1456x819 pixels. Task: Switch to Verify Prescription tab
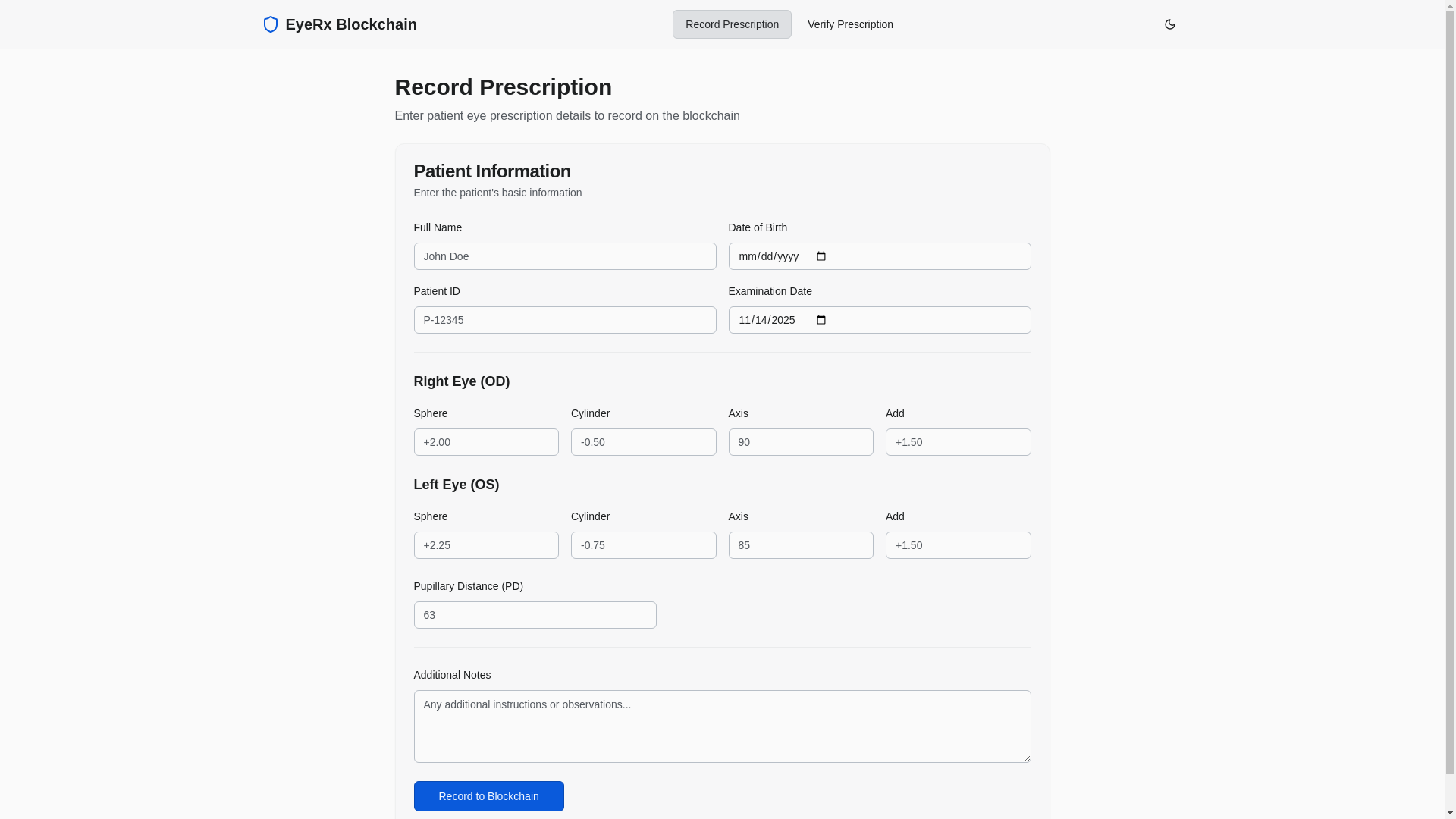point(850,24)
